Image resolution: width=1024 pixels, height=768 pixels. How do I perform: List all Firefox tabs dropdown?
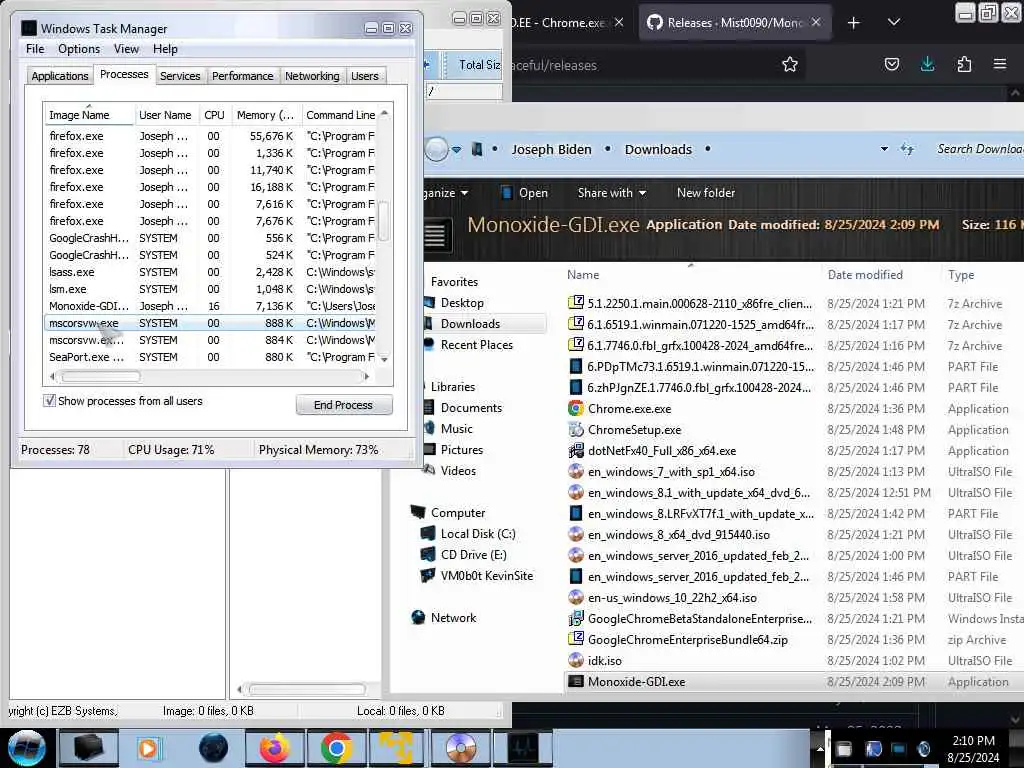894,23
